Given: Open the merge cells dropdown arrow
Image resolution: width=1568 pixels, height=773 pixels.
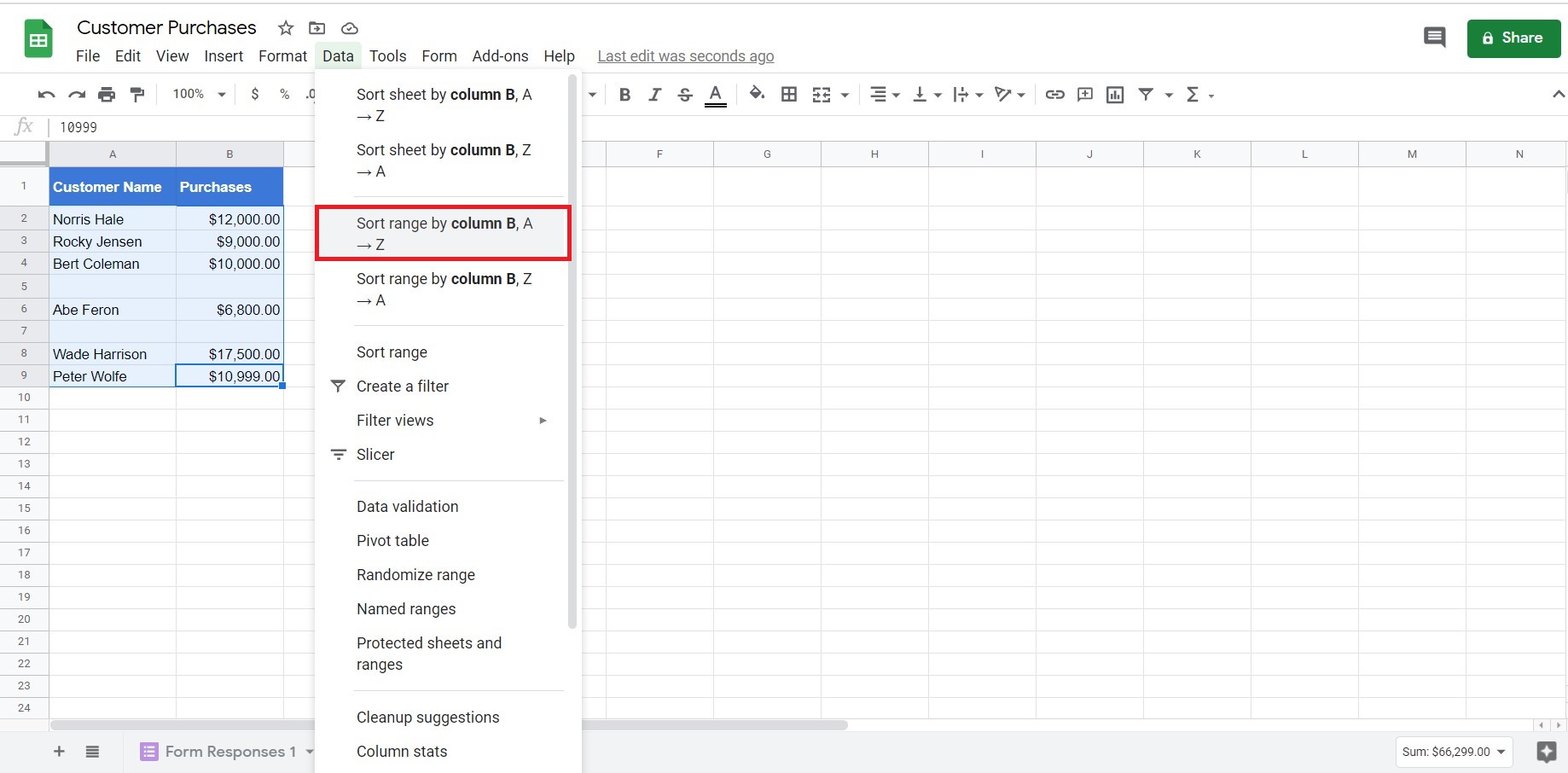Looking at the screenshot, I should point(845,95).
